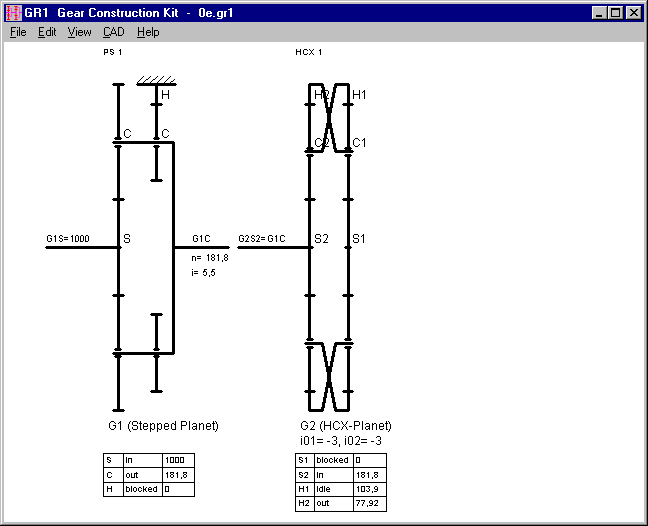Viewport: 648px width, 526px height.
Task: Click the G1S=1000 input shaft line
Action: click(82, 247)
